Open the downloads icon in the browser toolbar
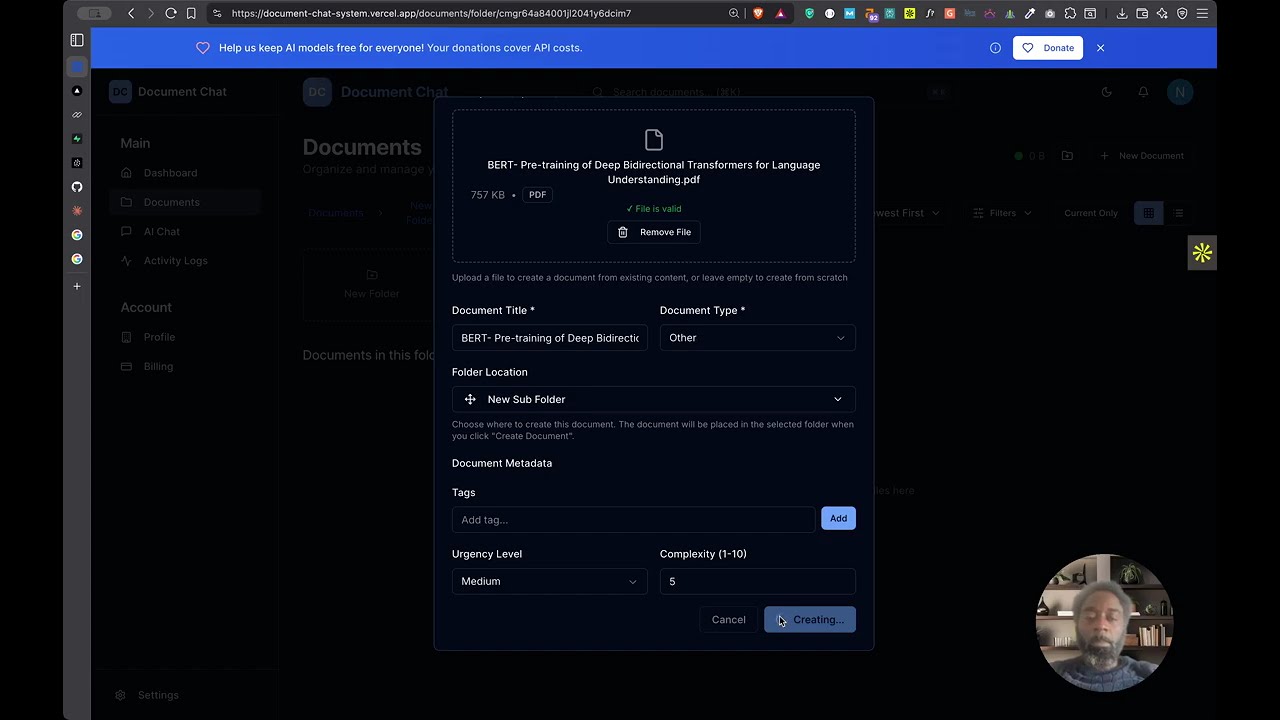 pyautogui.click(x=1121, y=13)
